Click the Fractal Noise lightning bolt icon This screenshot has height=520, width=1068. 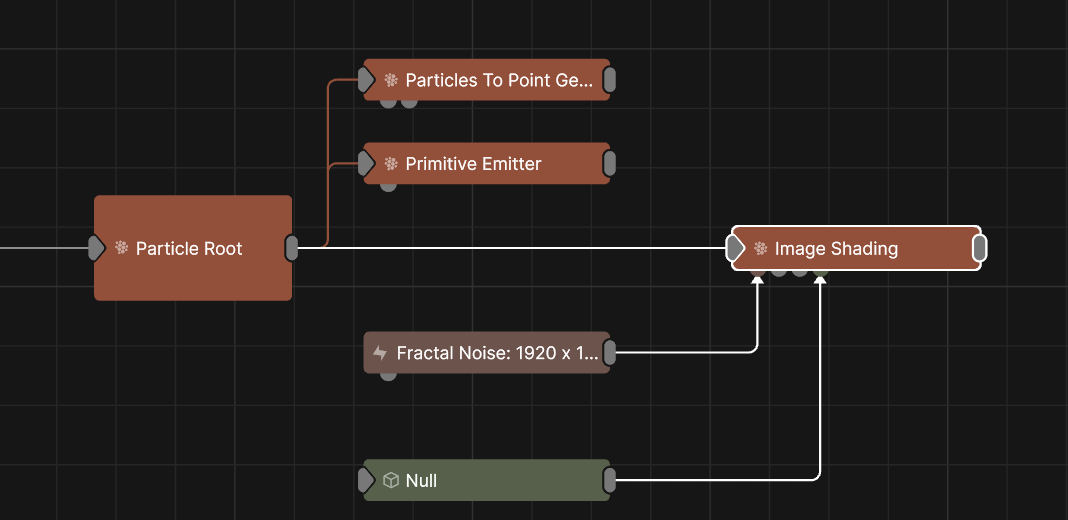pos(380,353)
